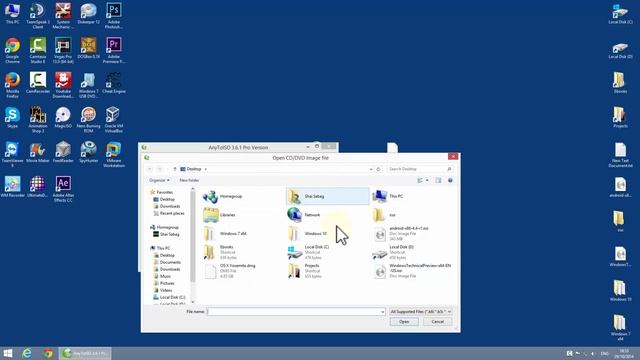Open Internet Explorer from the taskbar
Screen dimensions: 640x360
coord(27,353)
